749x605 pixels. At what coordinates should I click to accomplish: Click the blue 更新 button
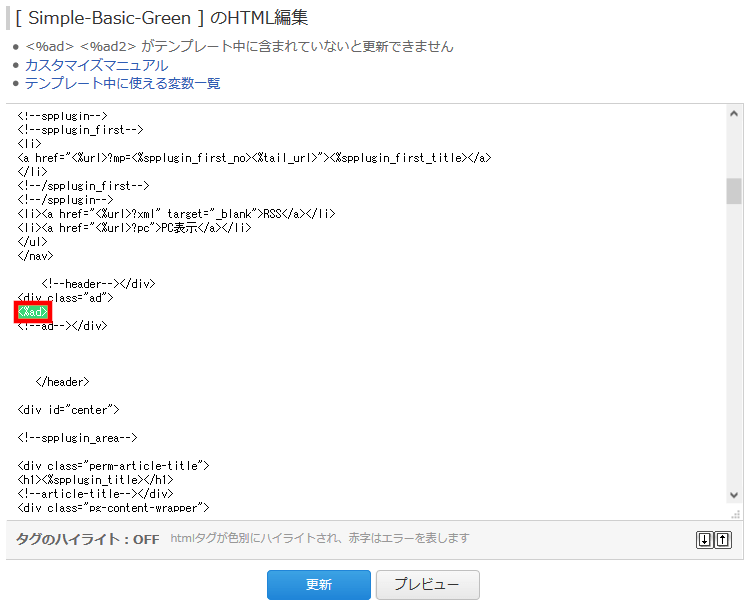[x=319, y=584]
